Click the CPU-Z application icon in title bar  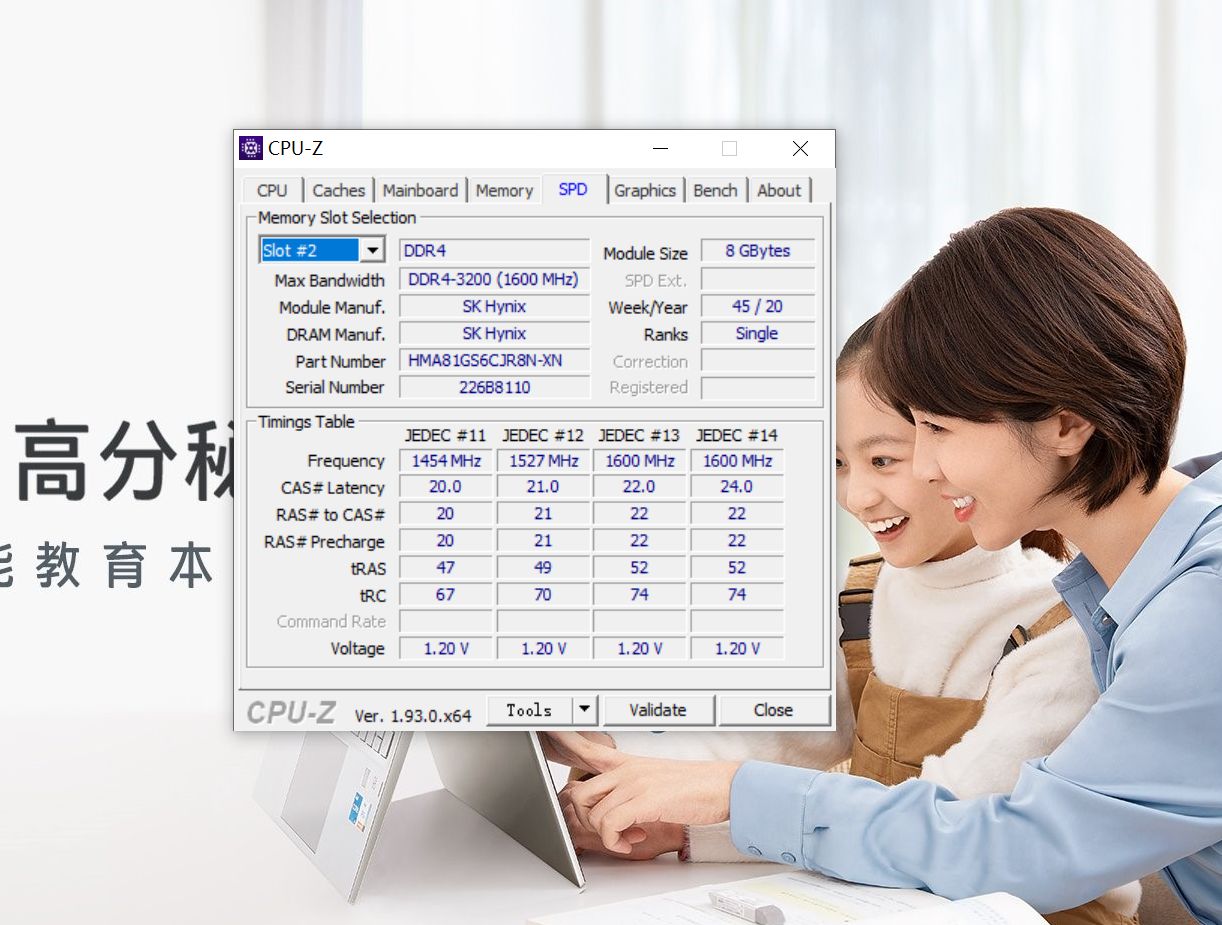click(251, 148)
